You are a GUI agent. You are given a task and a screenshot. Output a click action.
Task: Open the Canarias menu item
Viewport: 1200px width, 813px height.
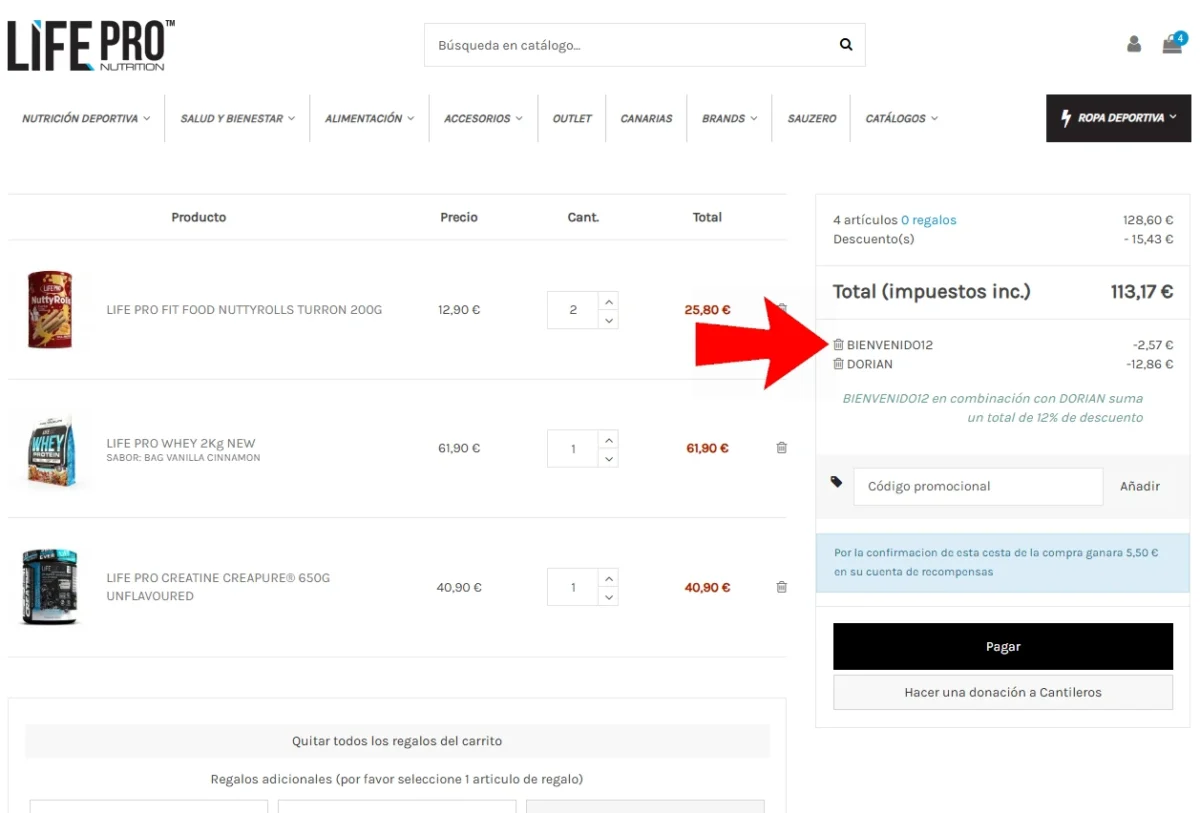pos(646,118)
